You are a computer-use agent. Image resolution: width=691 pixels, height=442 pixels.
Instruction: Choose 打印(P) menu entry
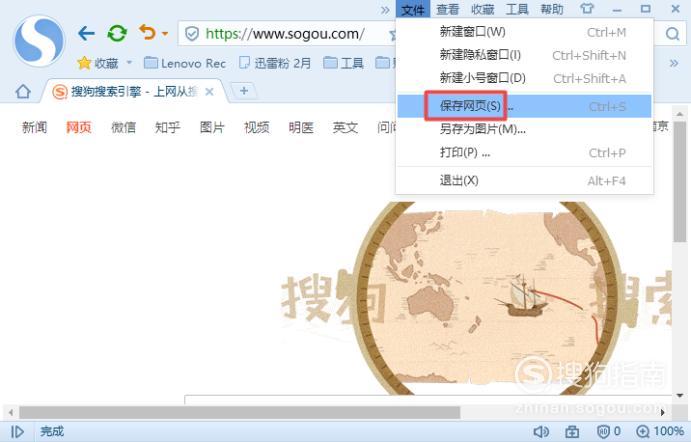coord(524,152)
